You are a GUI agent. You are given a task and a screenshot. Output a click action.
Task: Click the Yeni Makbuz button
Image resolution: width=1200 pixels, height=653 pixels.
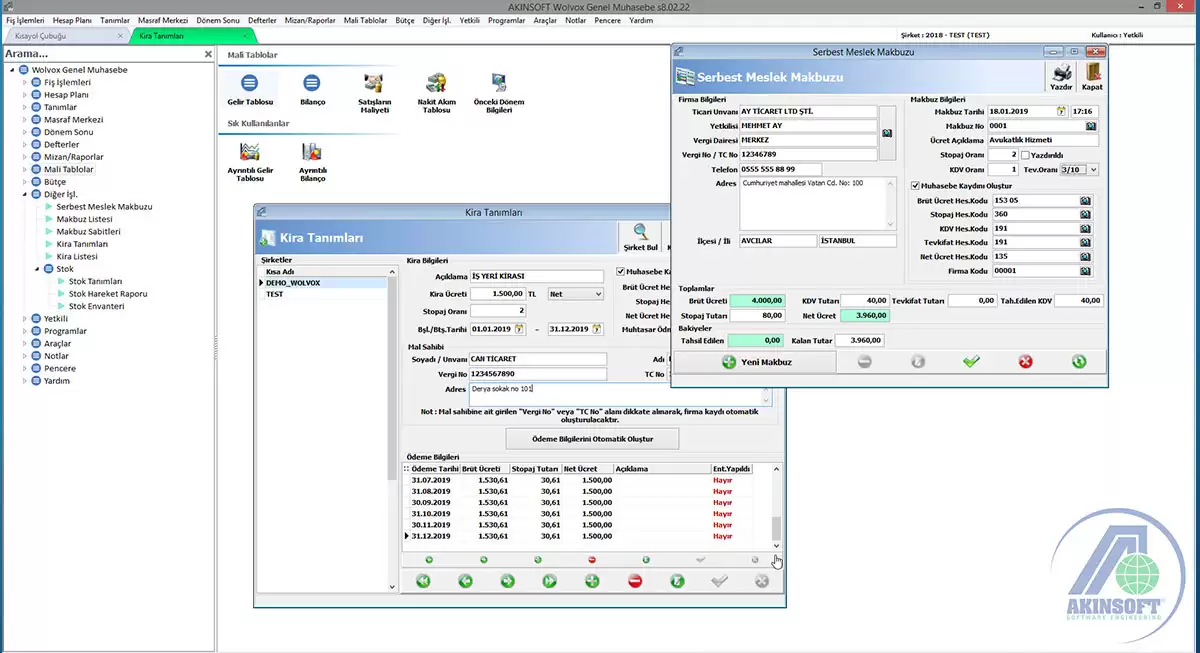[x=755, y=362]
